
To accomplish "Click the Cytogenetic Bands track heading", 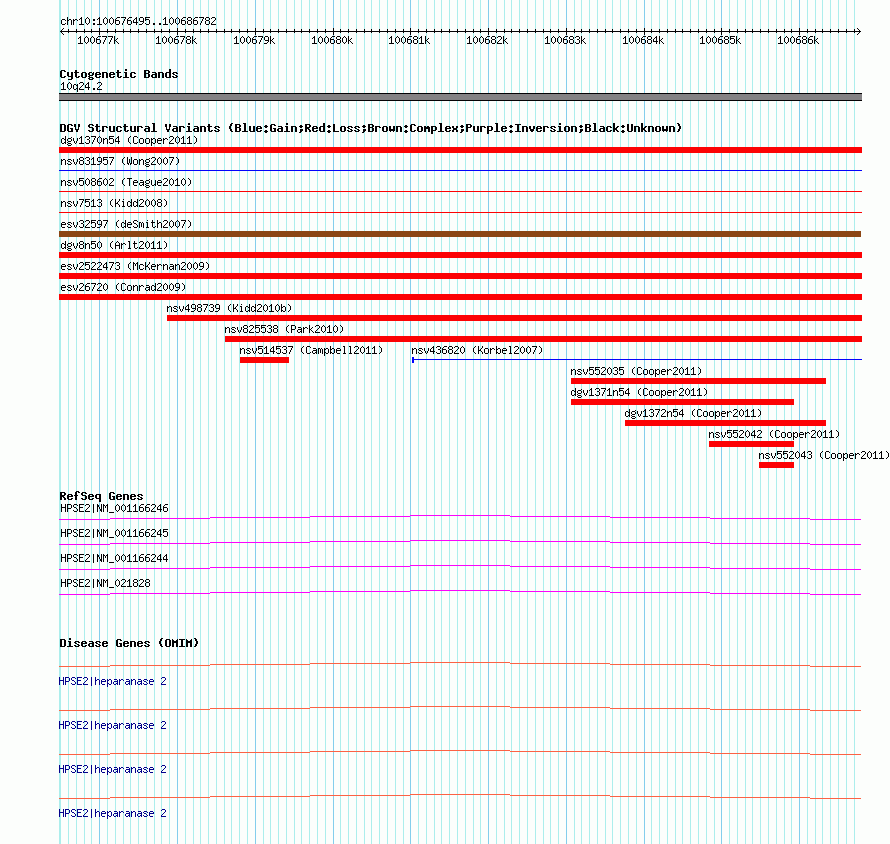I will click(119, 74).
